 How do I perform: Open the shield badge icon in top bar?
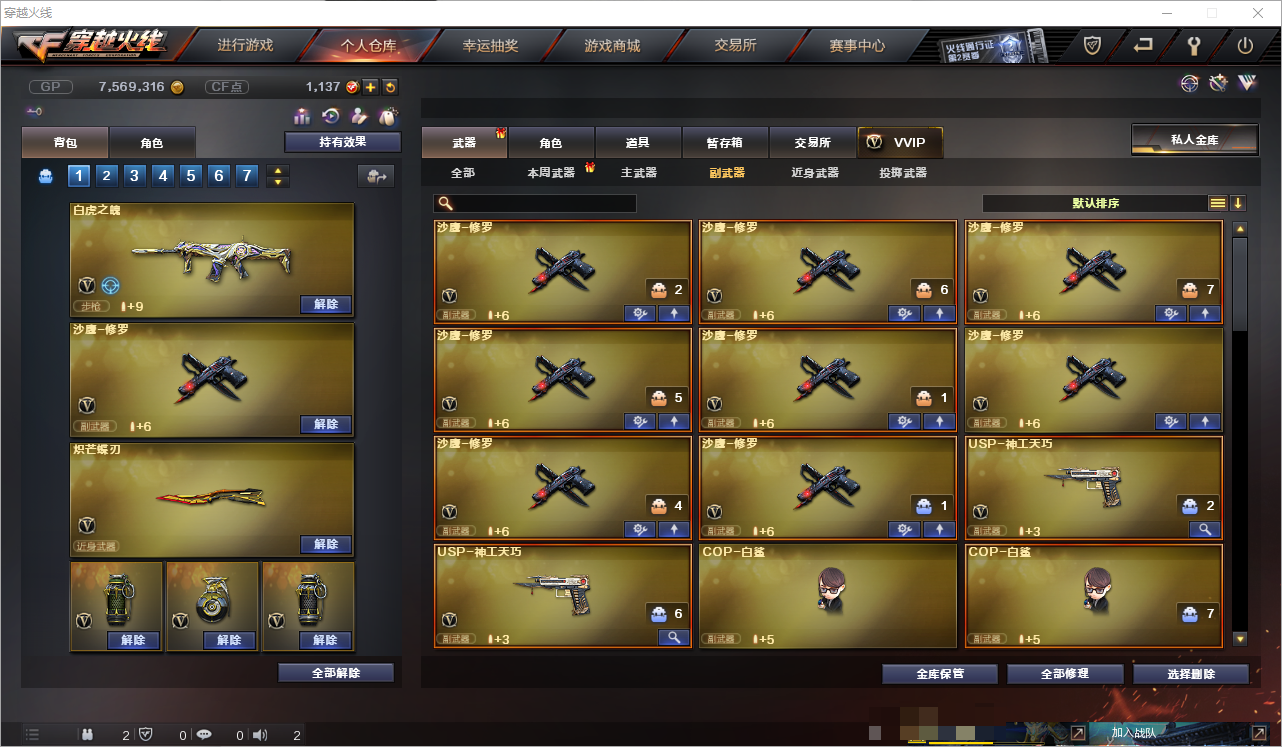(1092, 45)
